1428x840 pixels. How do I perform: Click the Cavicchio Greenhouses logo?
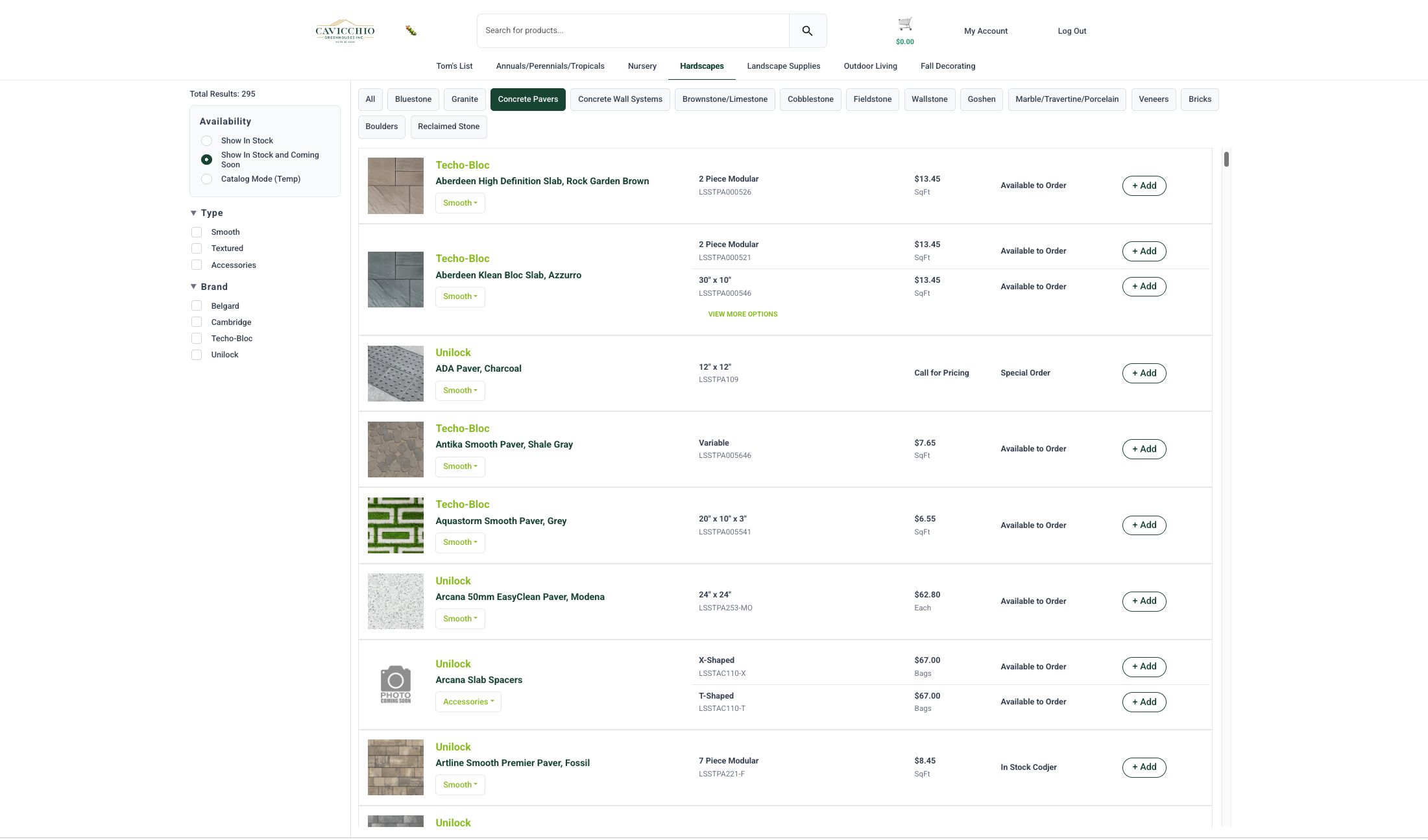coord(345,30)
